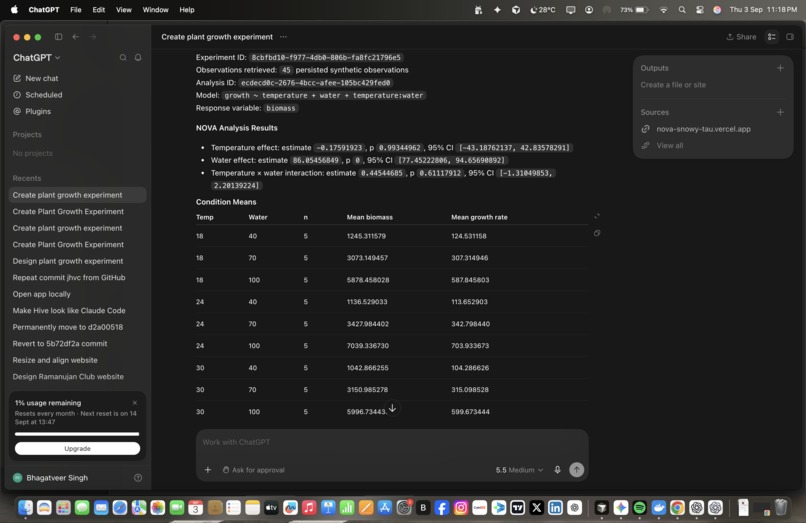Open the 5.5 Medium model dropdown

(519, 470)
